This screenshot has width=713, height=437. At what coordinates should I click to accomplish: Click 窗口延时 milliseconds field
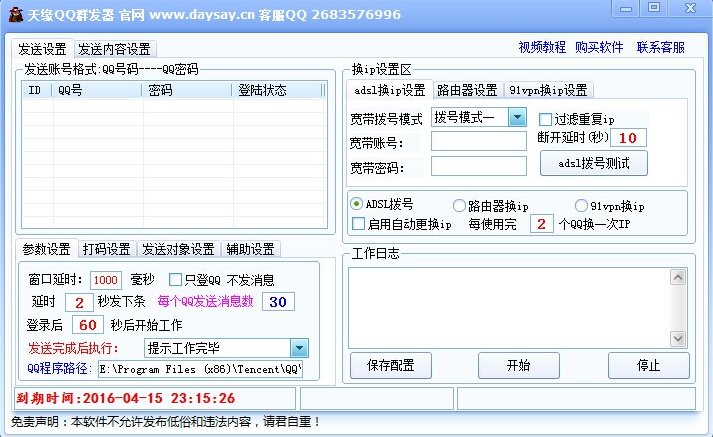(106, 280)
